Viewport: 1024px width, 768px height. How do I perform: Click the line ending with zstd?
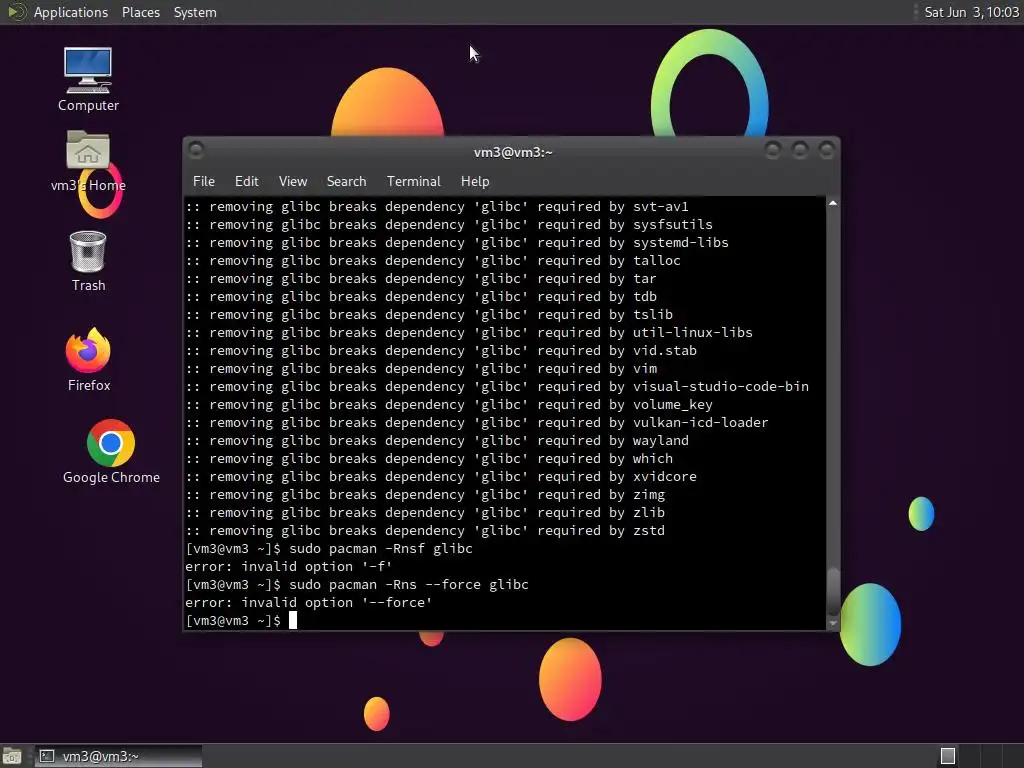pos(425,530)
